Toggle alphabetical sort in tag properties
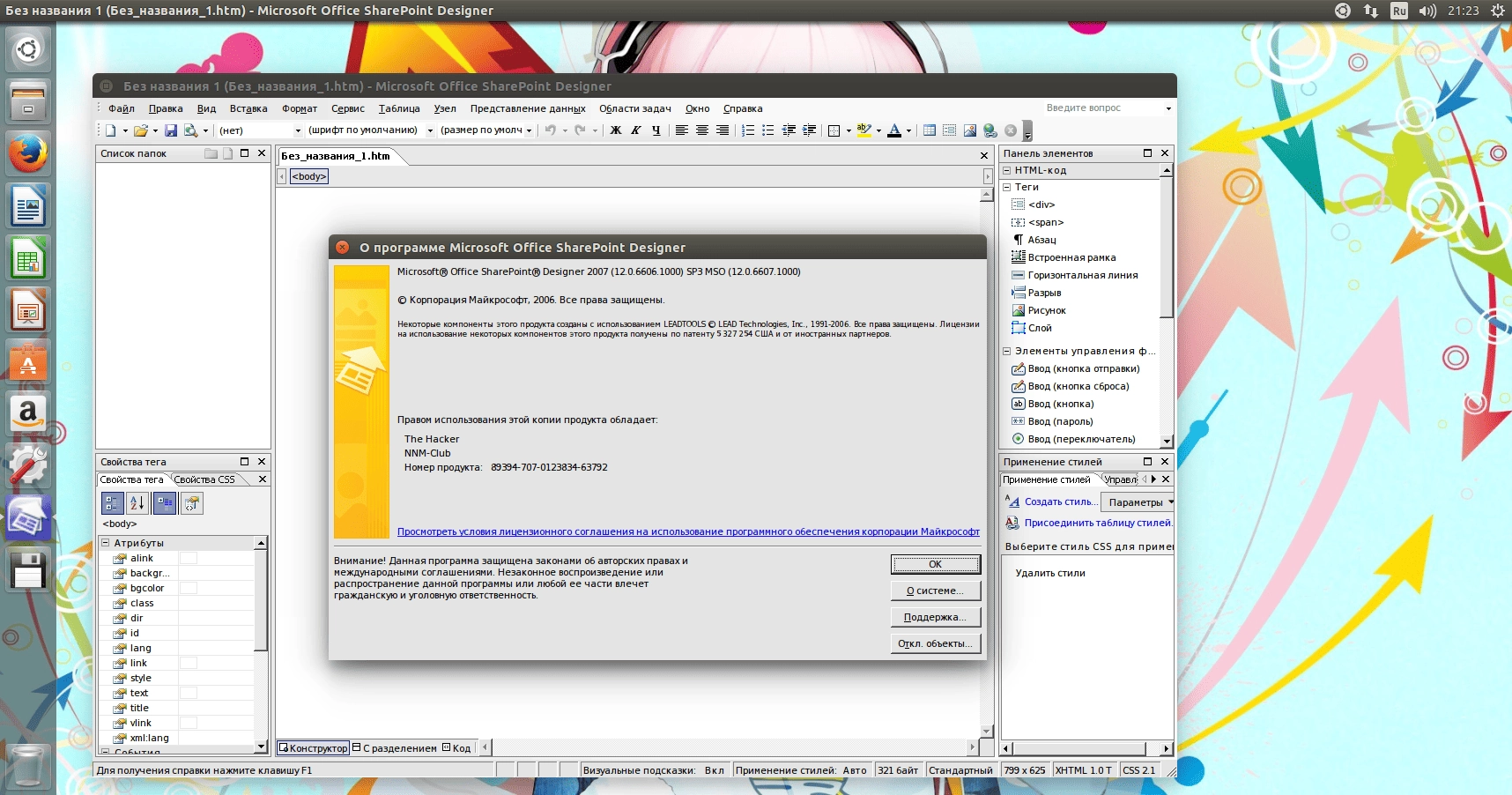The image size is (1512, 795). pyautogui.click(x=138, y=503)
